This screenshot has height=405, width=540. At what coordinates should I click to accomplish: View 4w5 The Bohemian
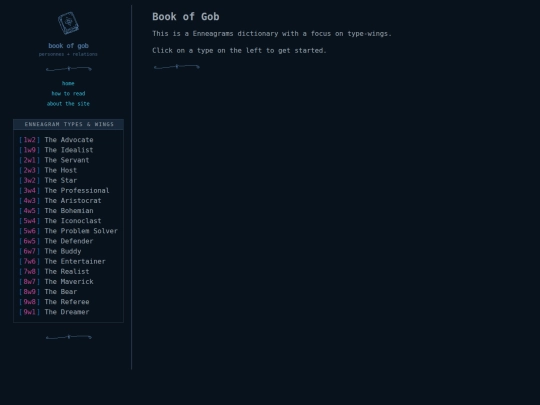56,211
